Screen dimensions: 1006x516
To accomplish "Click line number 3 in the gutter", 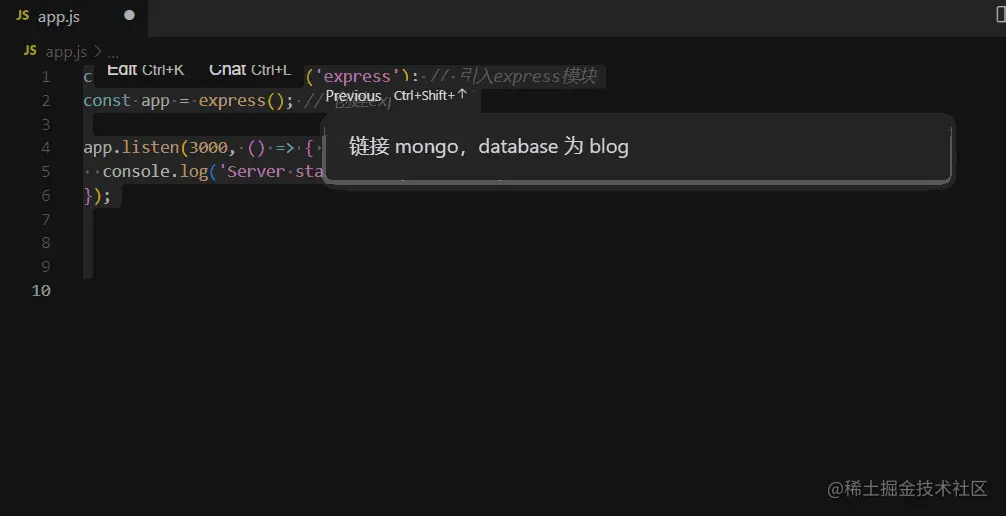I will click(x=46, y=125).
